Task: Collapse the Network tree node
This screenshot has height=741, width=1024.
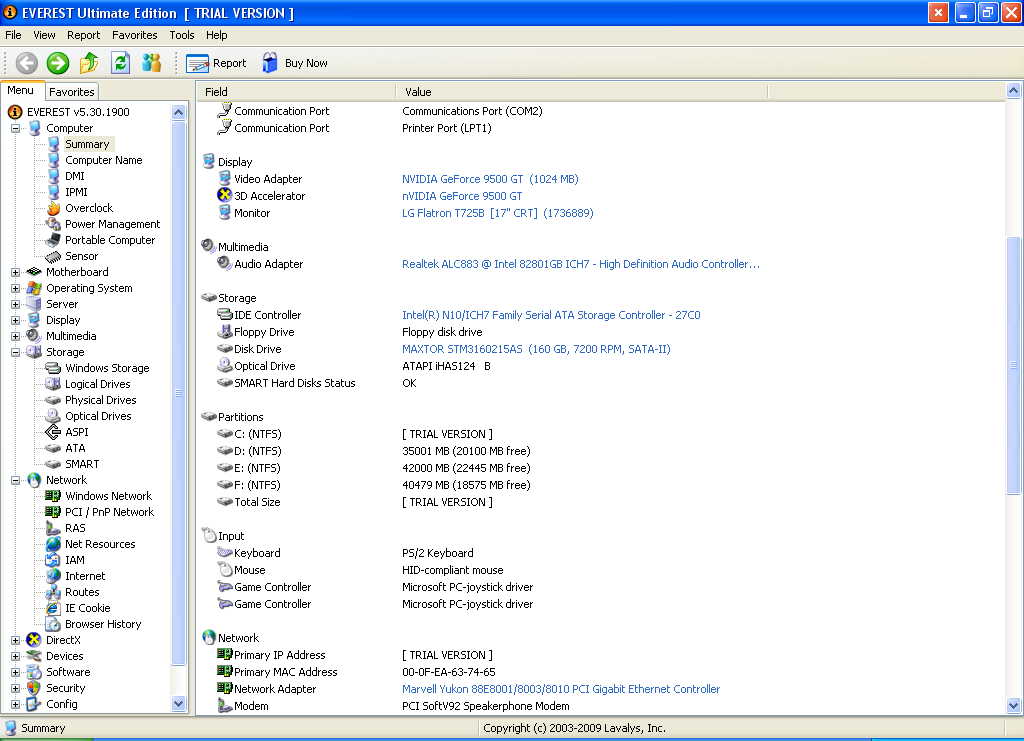Action: coord(16,480)
